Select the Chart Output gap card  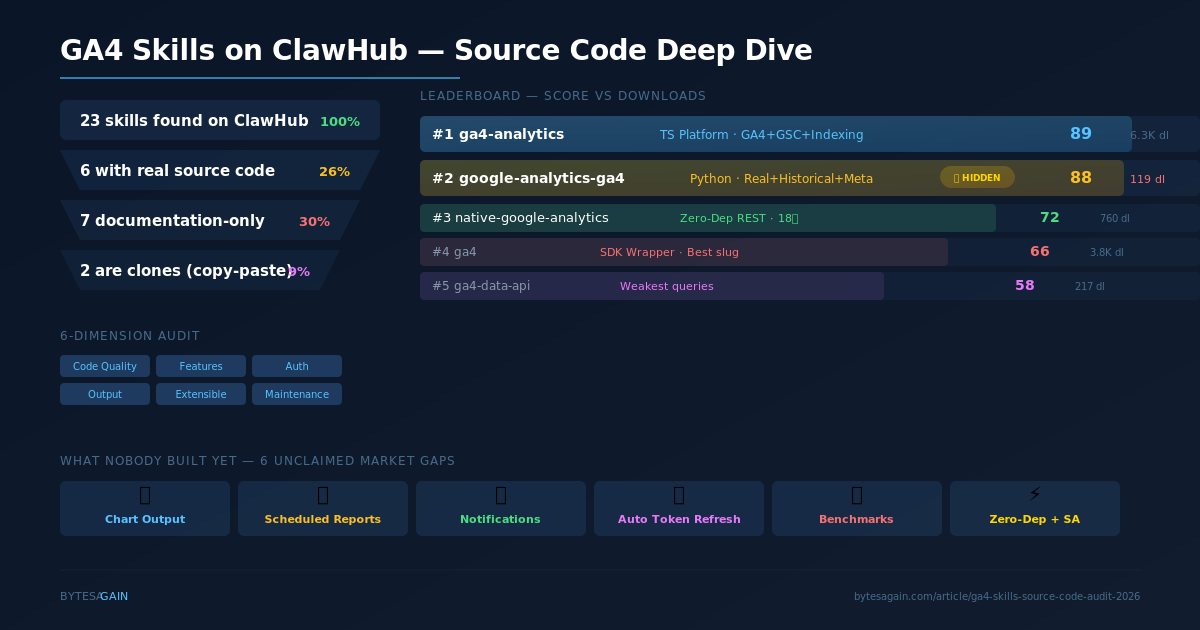click(x=145, y=508)
